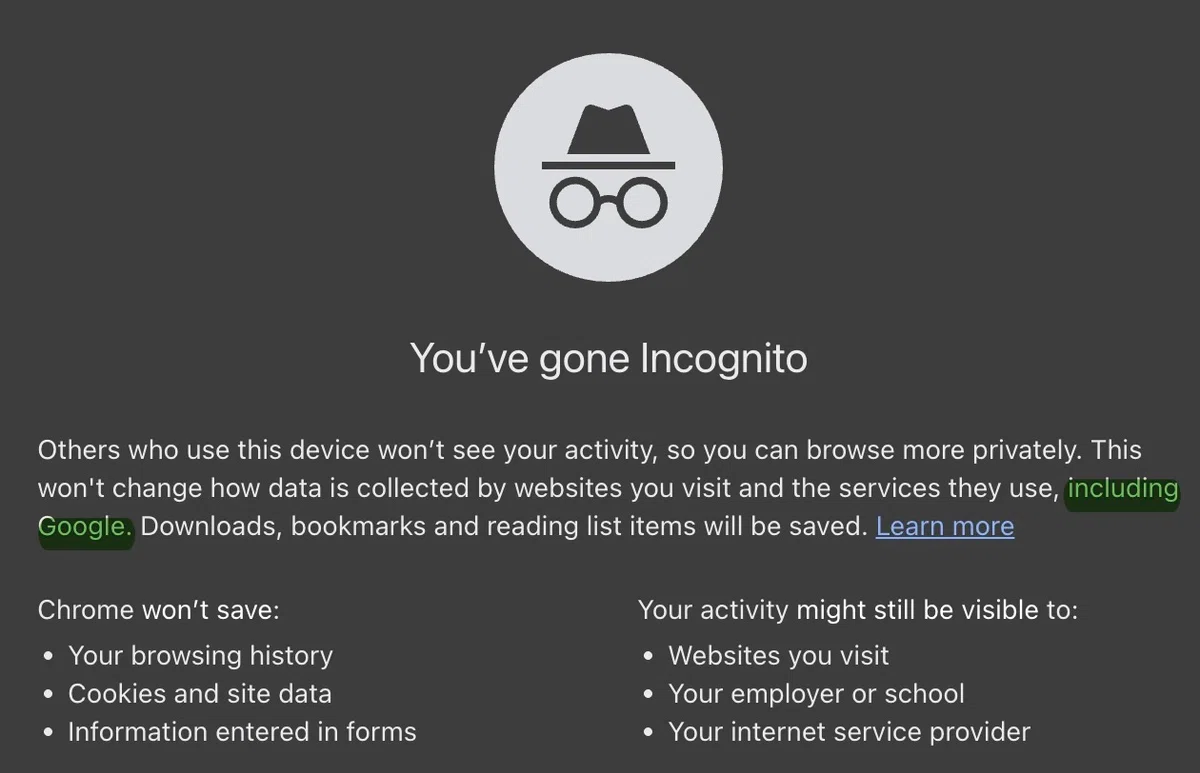Click the round glasses inside the Incognito logo
The image size is (1200, 773).
[x=608, y=201]
